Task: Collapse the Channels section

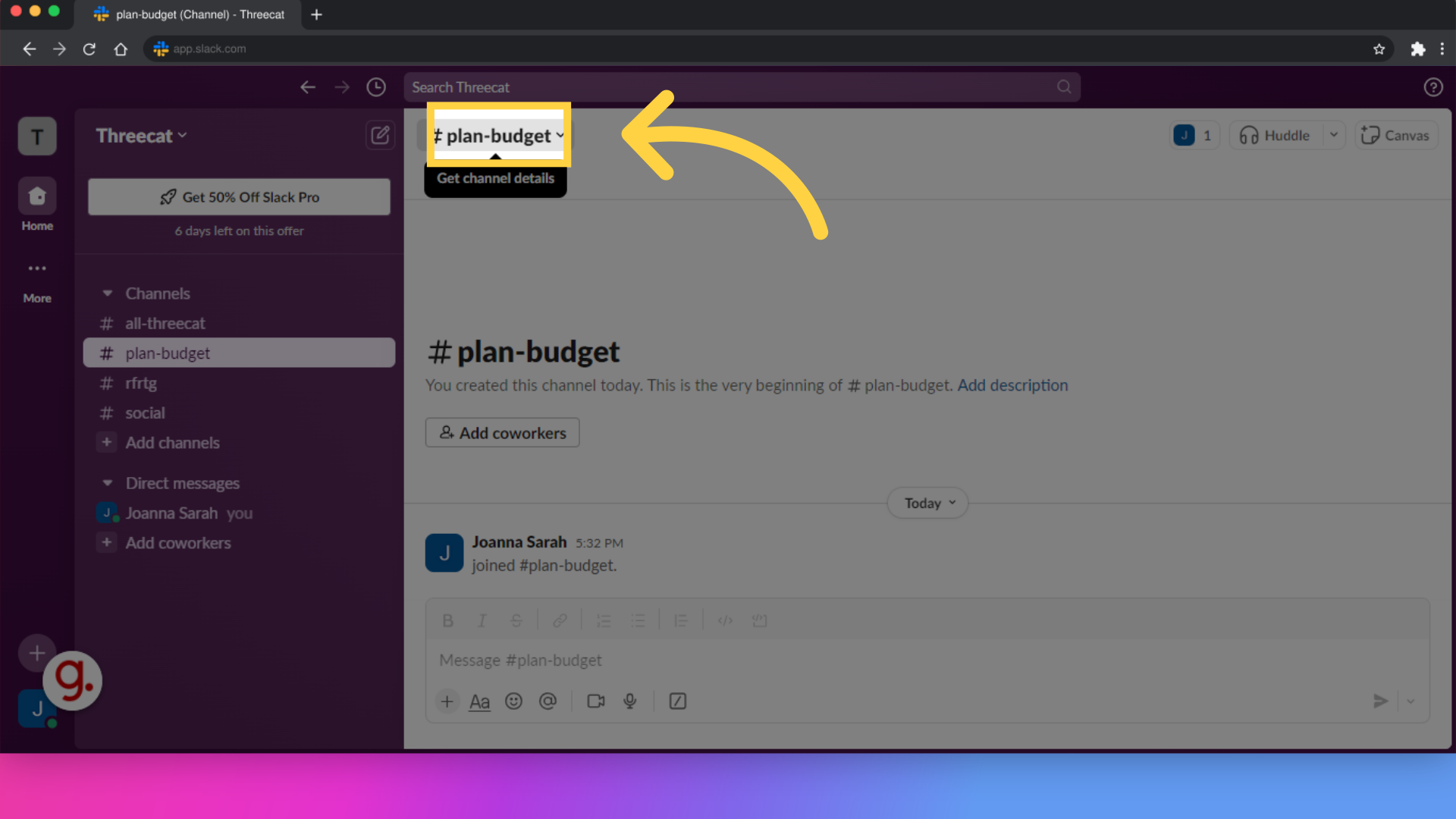Action: pos(108,293)
